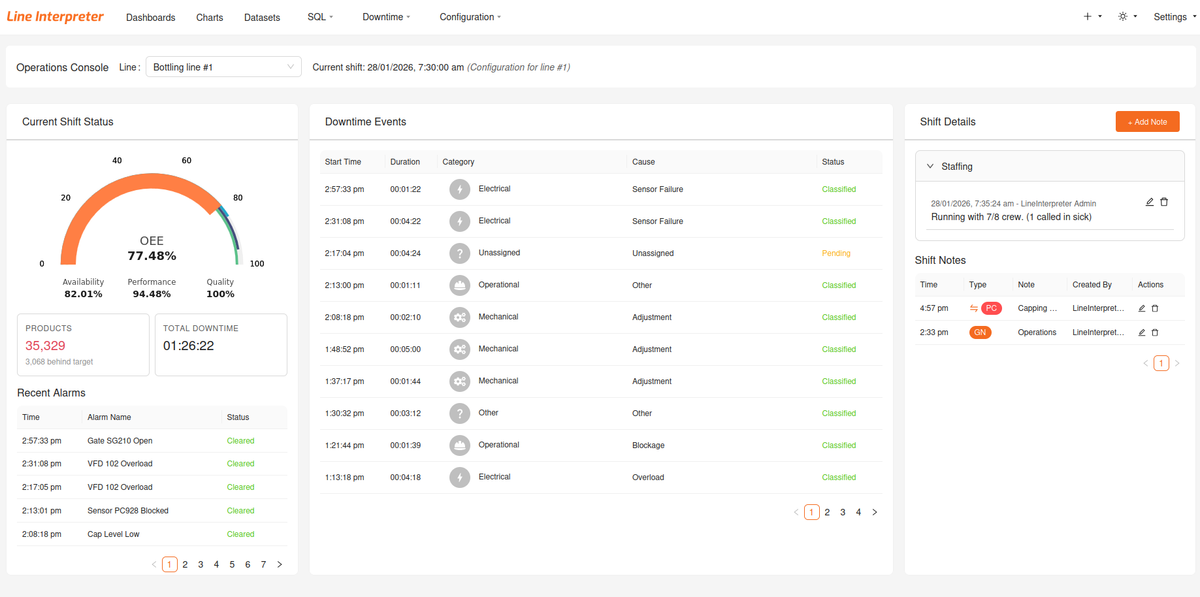Edit the Staffing note with pencil icon
1200x597 pixels.
(x=1149, y=202)
